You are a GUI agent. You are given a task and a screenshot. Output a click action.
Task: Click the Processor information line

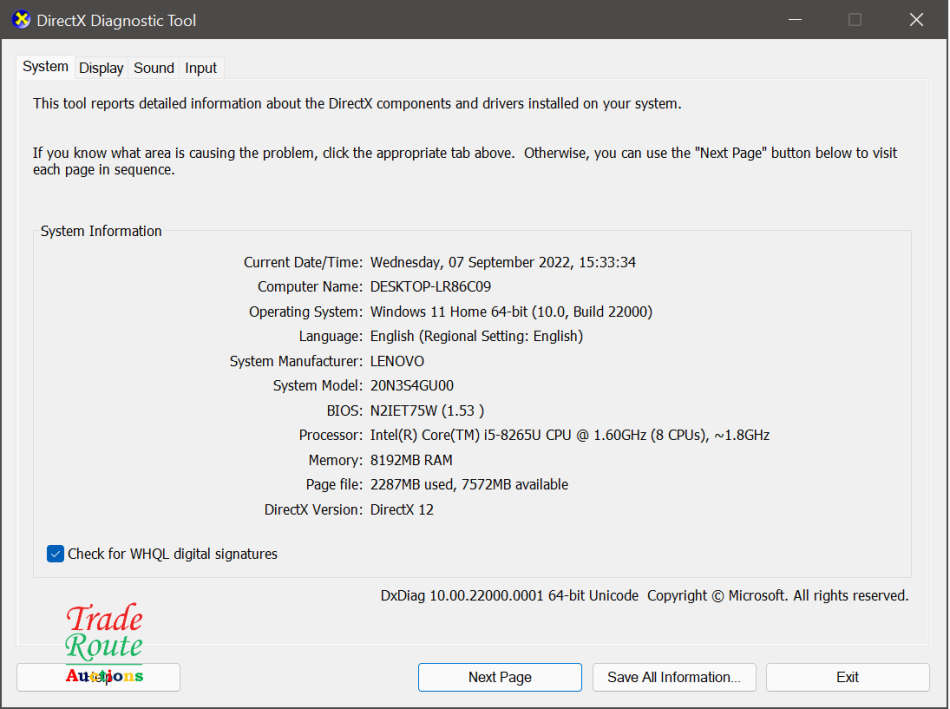coord(570,435)
